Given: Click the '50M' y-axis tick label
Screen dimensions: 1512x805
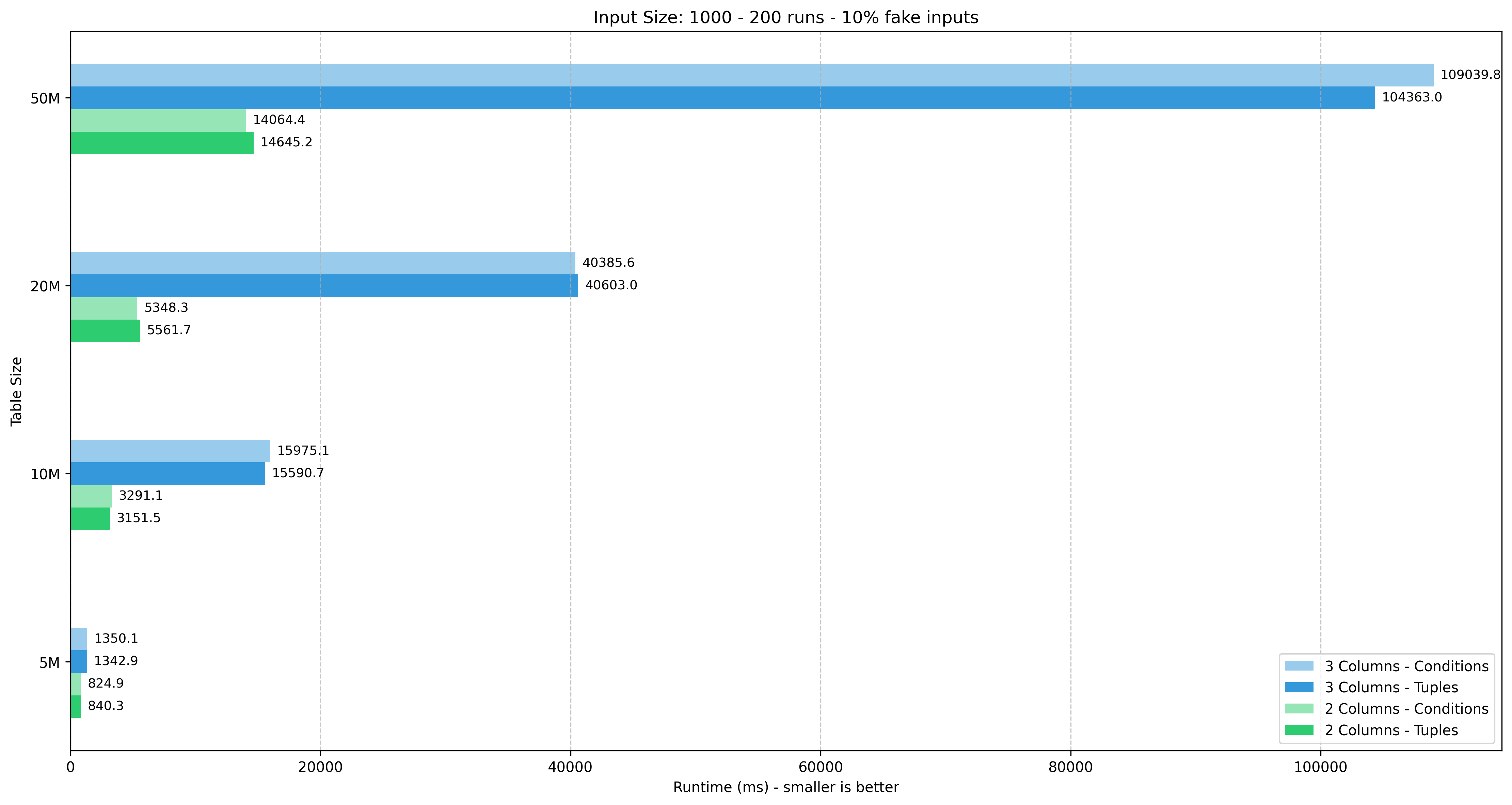Looking at the screenshot, I should [45, 99].
